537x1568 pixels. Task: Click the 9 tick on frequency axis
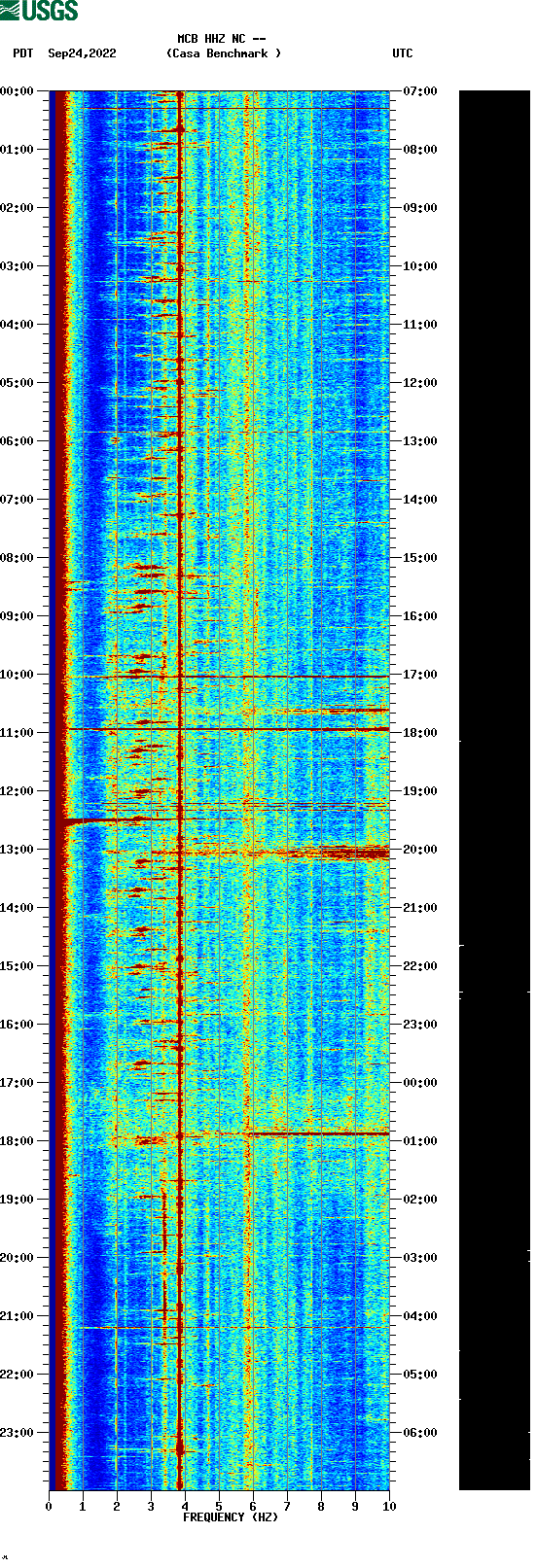click(x=355, y=1507)
